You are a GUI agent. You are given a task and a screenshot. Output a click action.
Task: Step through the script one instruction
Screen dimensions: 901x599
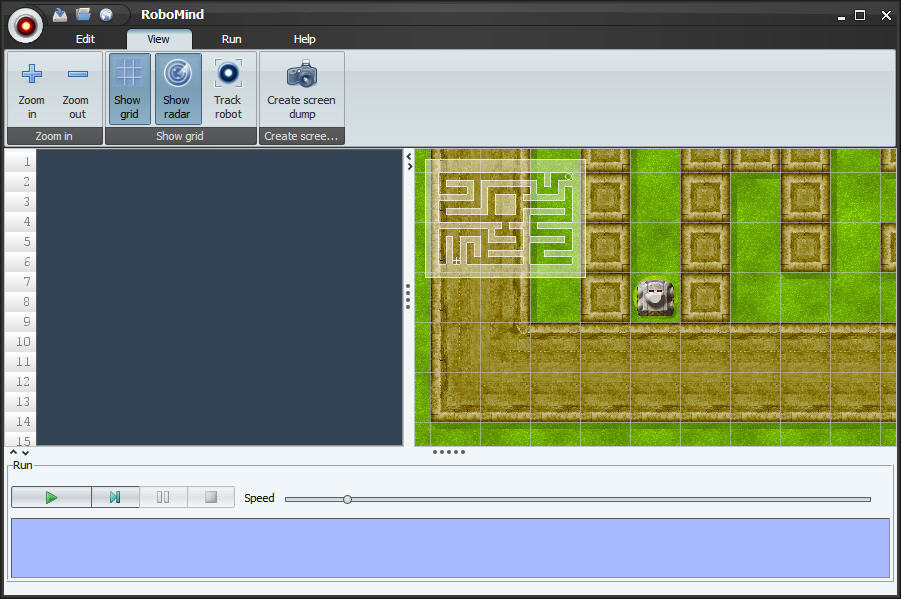115,497
